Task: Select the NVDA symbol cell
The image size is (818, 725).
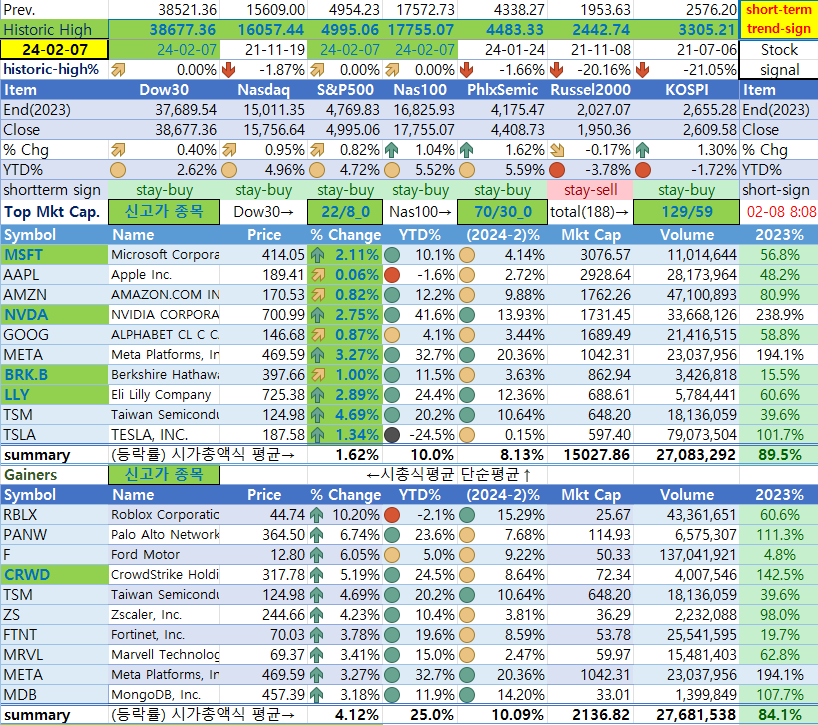Action: [x=54, y=315]
